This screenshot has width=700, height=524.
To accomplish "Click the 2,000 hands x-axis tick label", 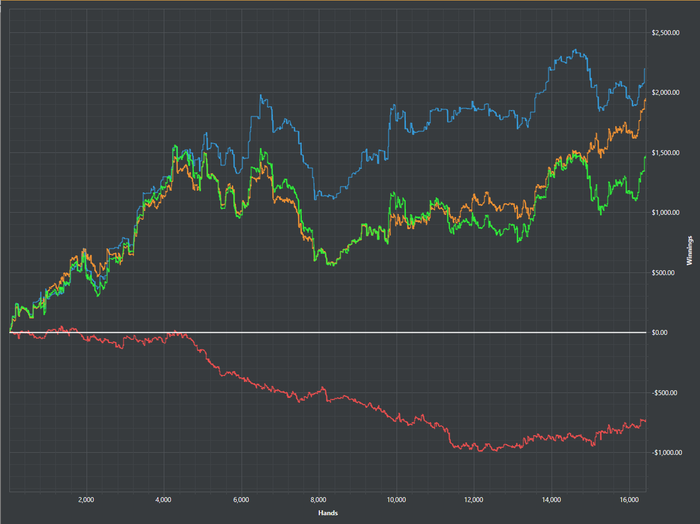I will pos(86,499).
